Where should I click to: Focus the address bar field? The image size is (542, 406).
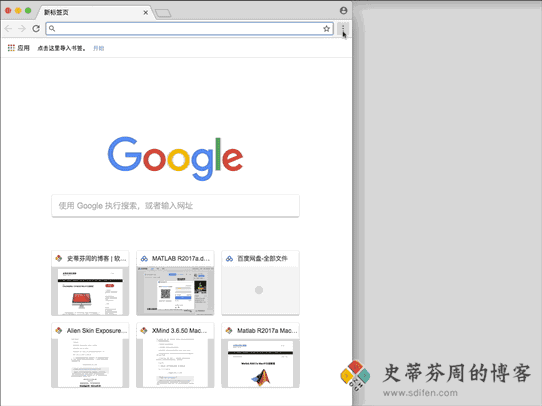[x=189, y=29]
